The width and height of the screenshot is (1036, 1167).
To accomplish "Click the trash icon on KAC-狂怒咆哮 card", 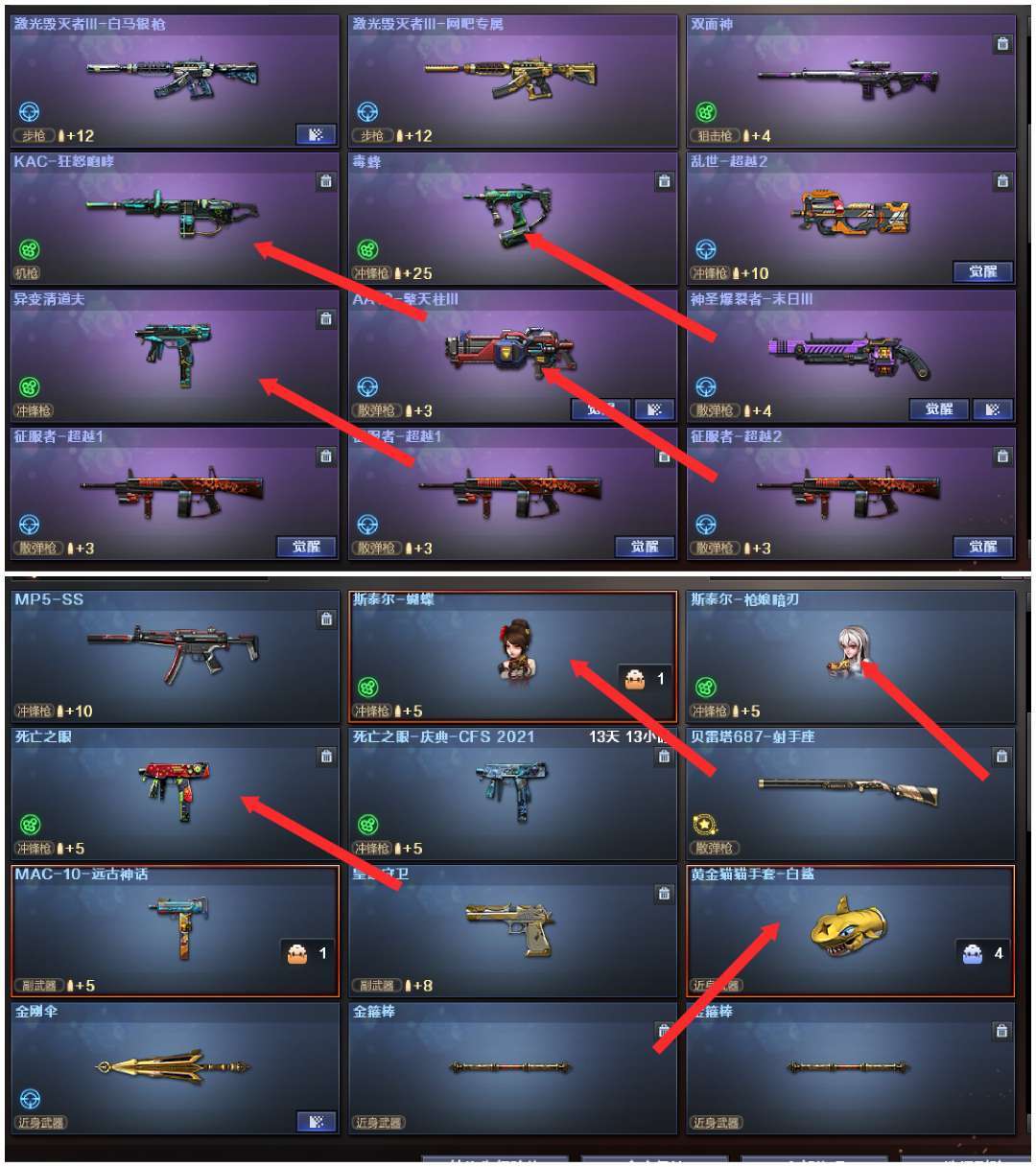I will 326,181.
